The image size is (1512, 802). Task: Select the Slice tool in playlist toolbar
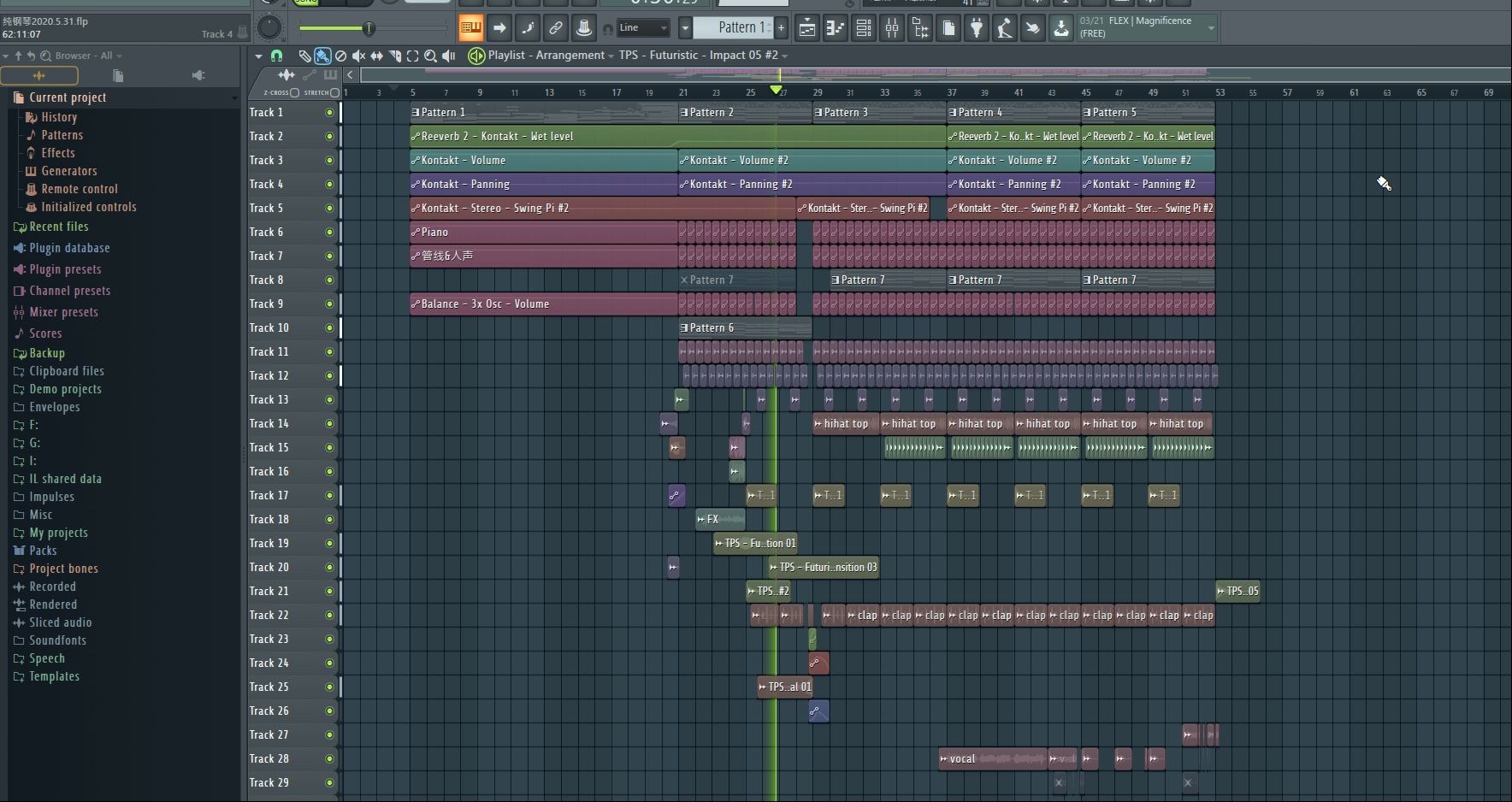pos(394,56)
